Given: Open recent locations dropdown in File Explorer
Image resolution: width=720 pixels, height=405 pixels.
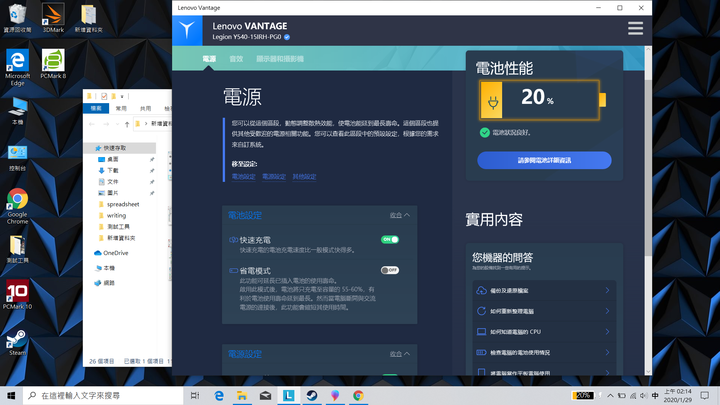Looking at the screenshot, I should [x=118, y=124].
